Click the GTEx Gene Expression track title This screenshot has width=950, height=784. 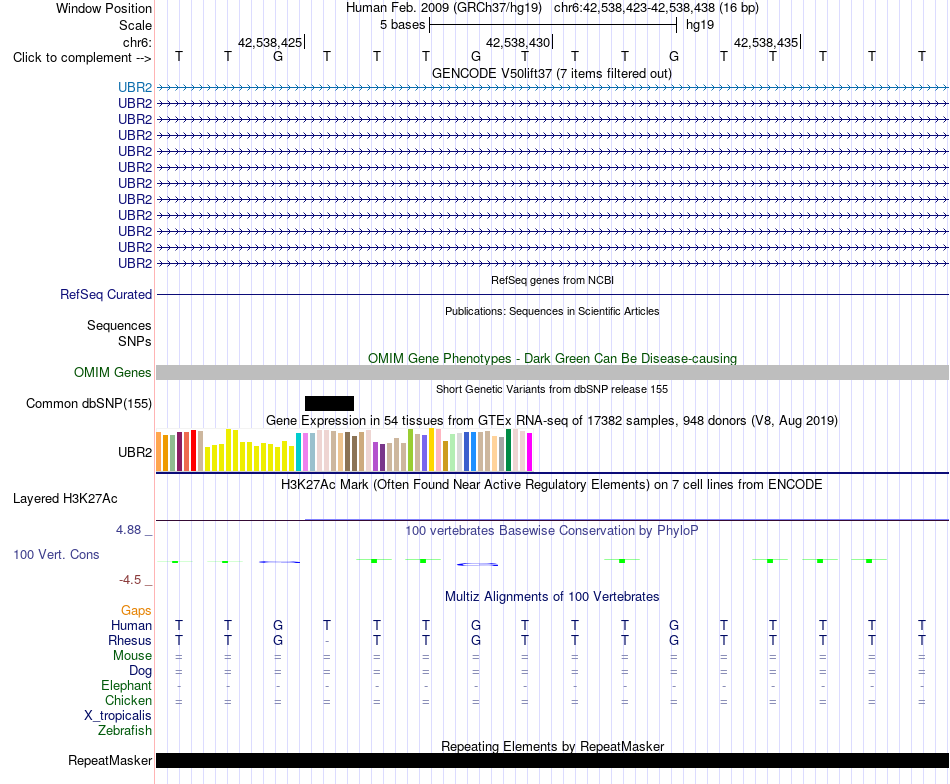tap(551, 420)
